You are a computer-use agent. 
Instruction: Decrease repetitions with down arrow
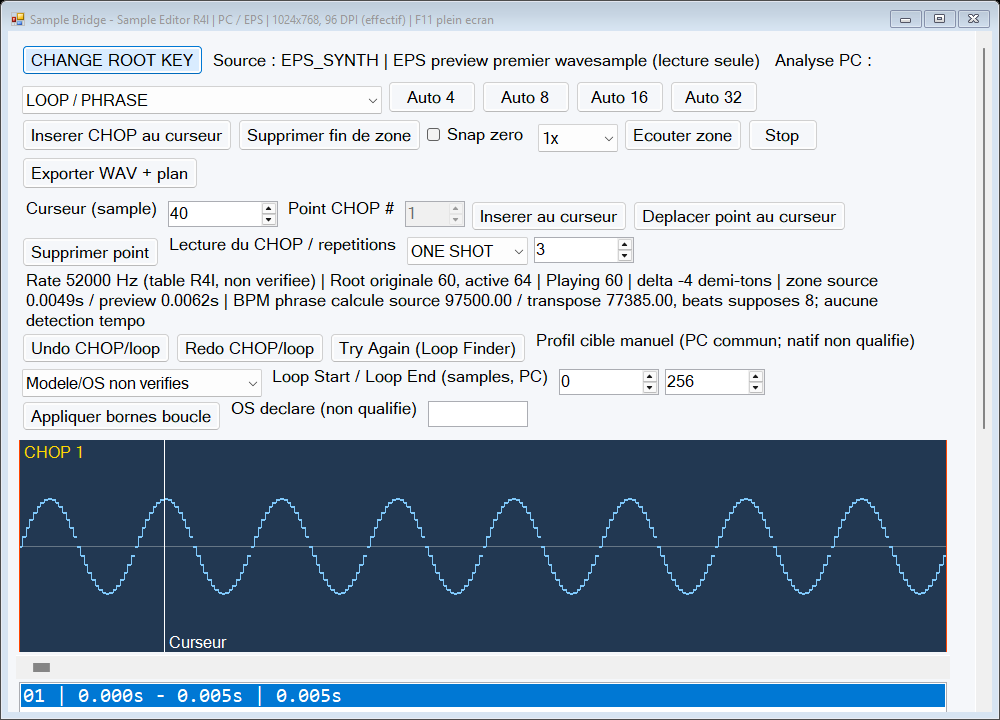[625, 256]
